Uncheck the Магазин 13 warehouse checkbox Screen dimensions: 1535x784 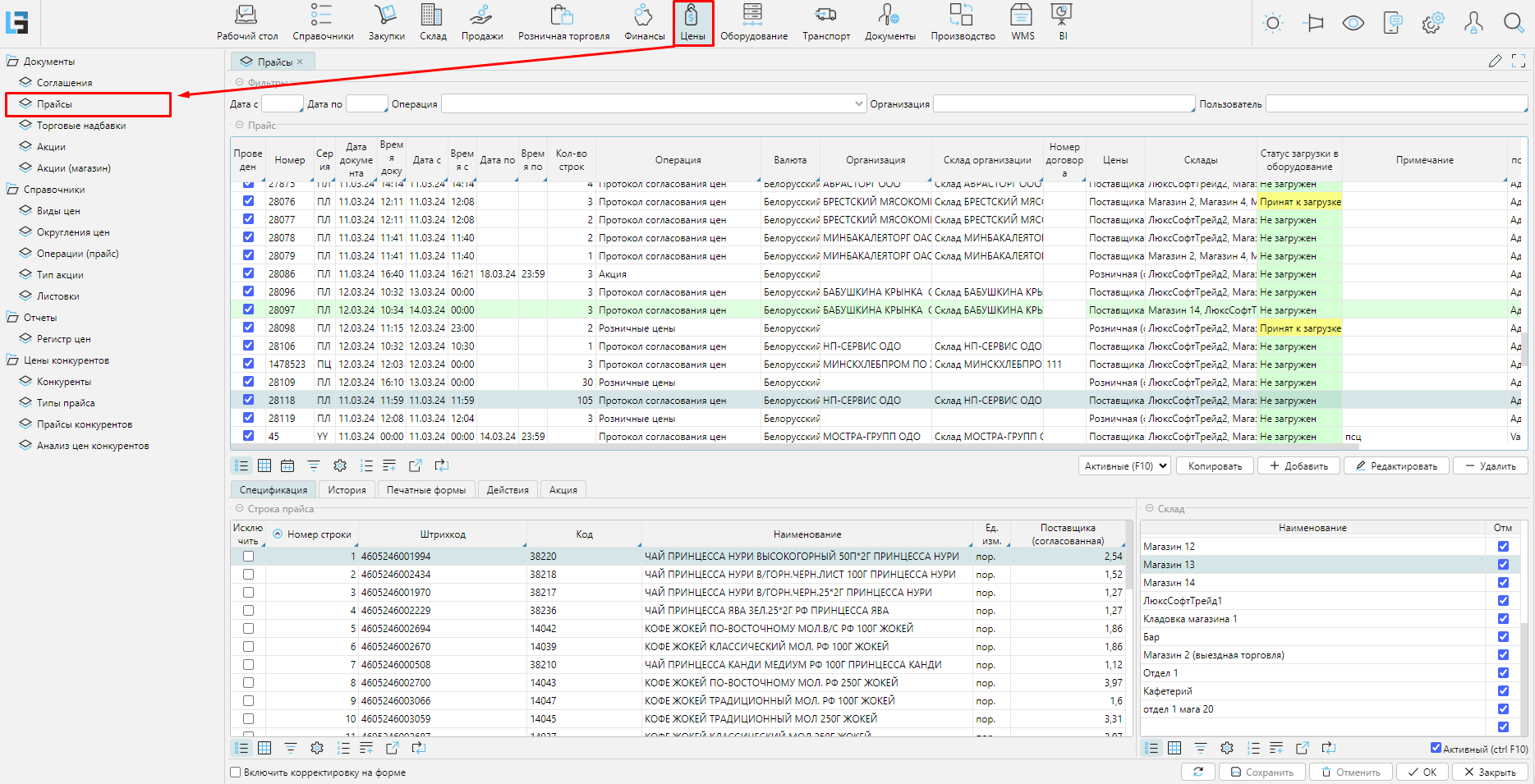point(1503,564)
